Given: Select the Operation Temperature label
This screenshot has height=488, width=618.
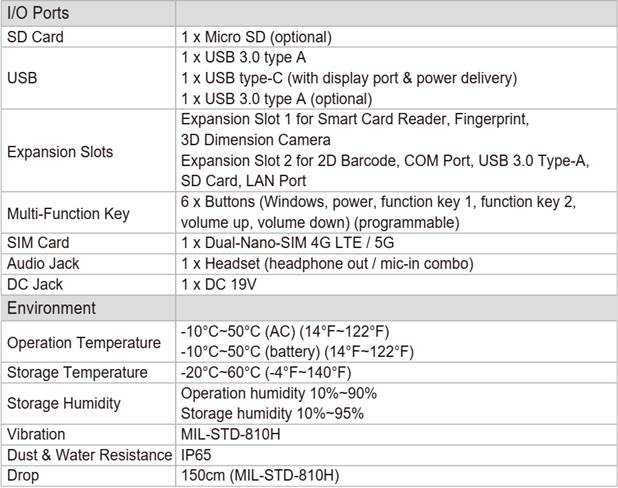Looking at the screenshot, I should pos(84,343).
